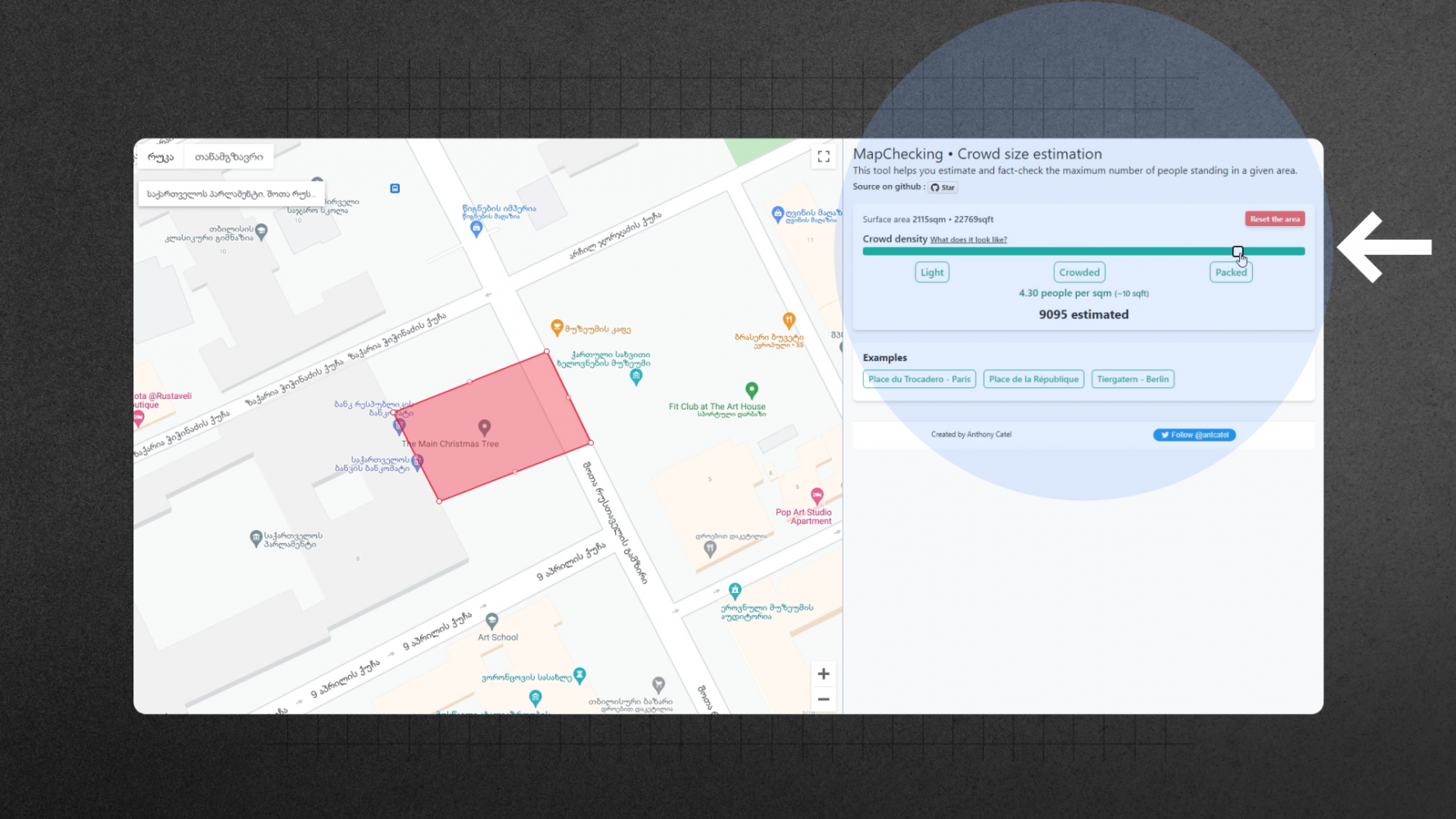Click the red polygon's bottom-left vertex handle
This screenshot has height=819, width=1456.
coord(440,501)
